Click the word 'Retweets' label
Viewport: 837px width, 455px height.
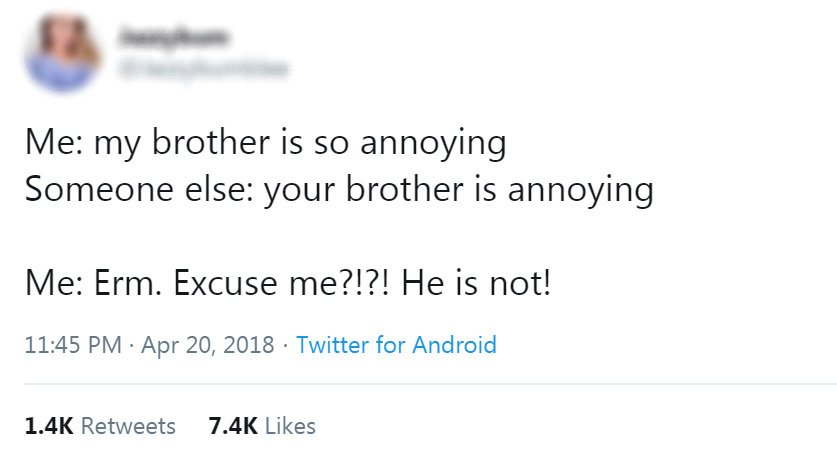(128, 426)
